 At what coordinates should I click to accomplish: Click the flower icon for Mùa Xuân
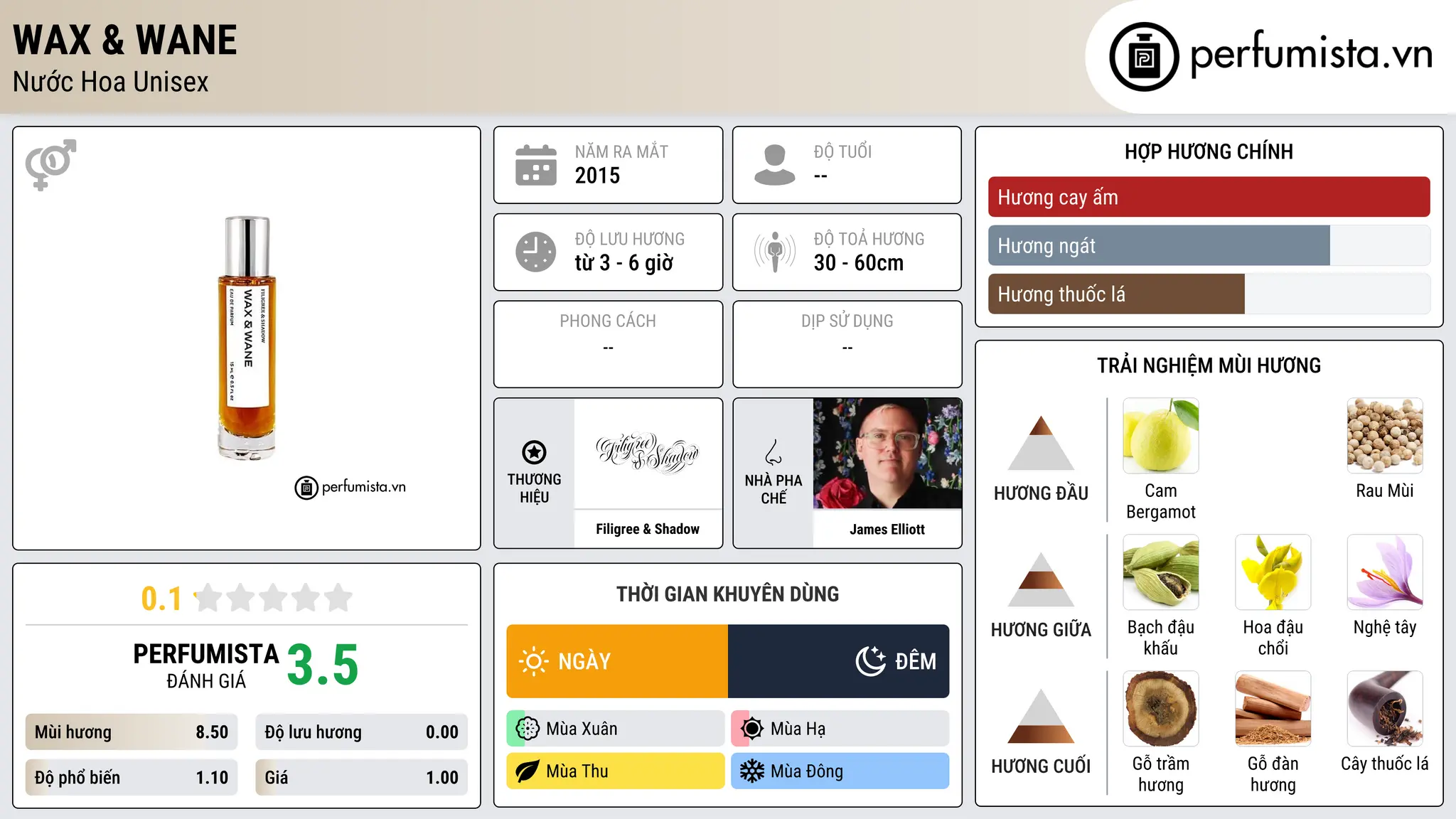[x=528, y=729]
